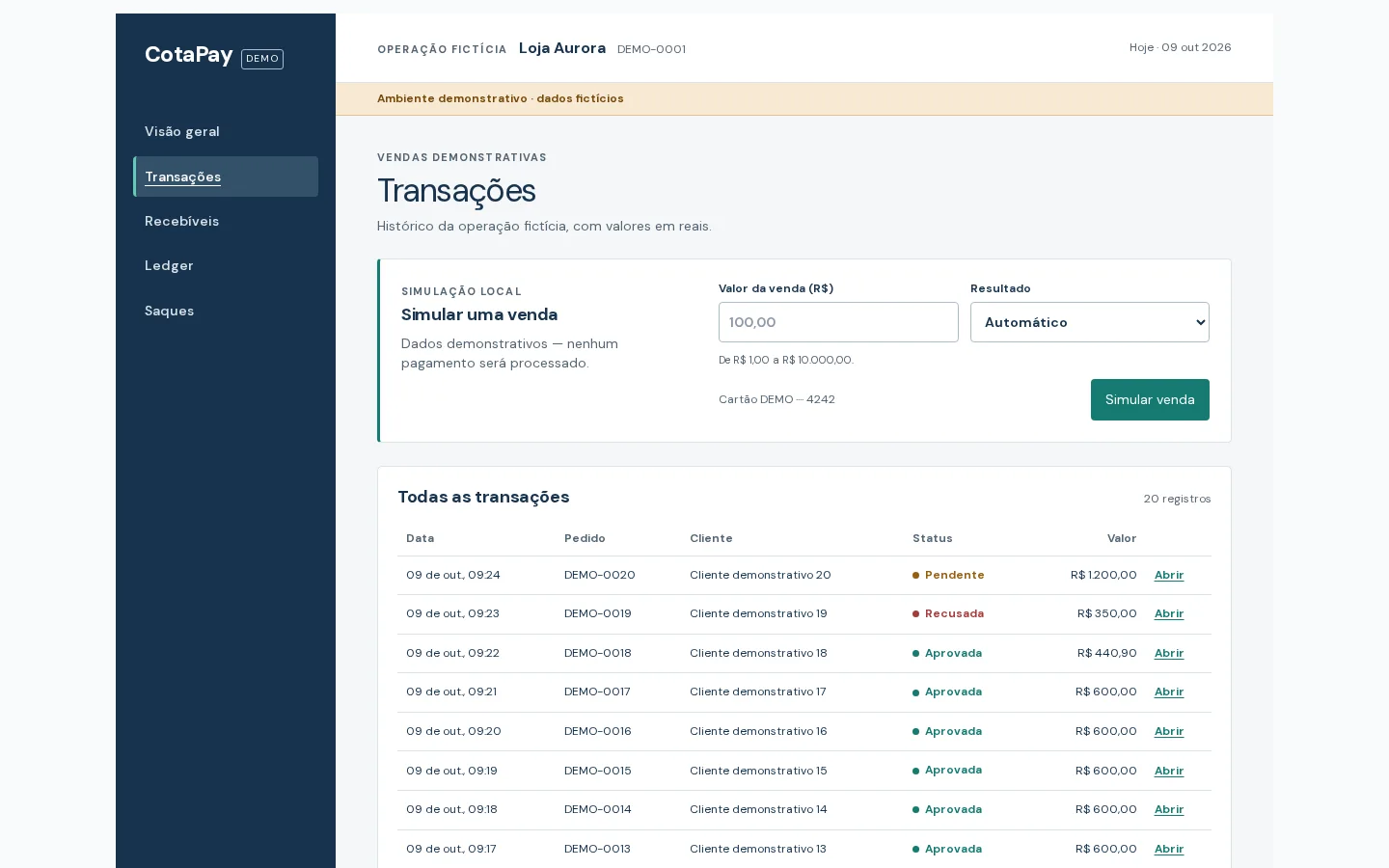Screen dimensions: 1389x868
Task: Click the date 09 de out, 09:18
Action: coord(451,809)
